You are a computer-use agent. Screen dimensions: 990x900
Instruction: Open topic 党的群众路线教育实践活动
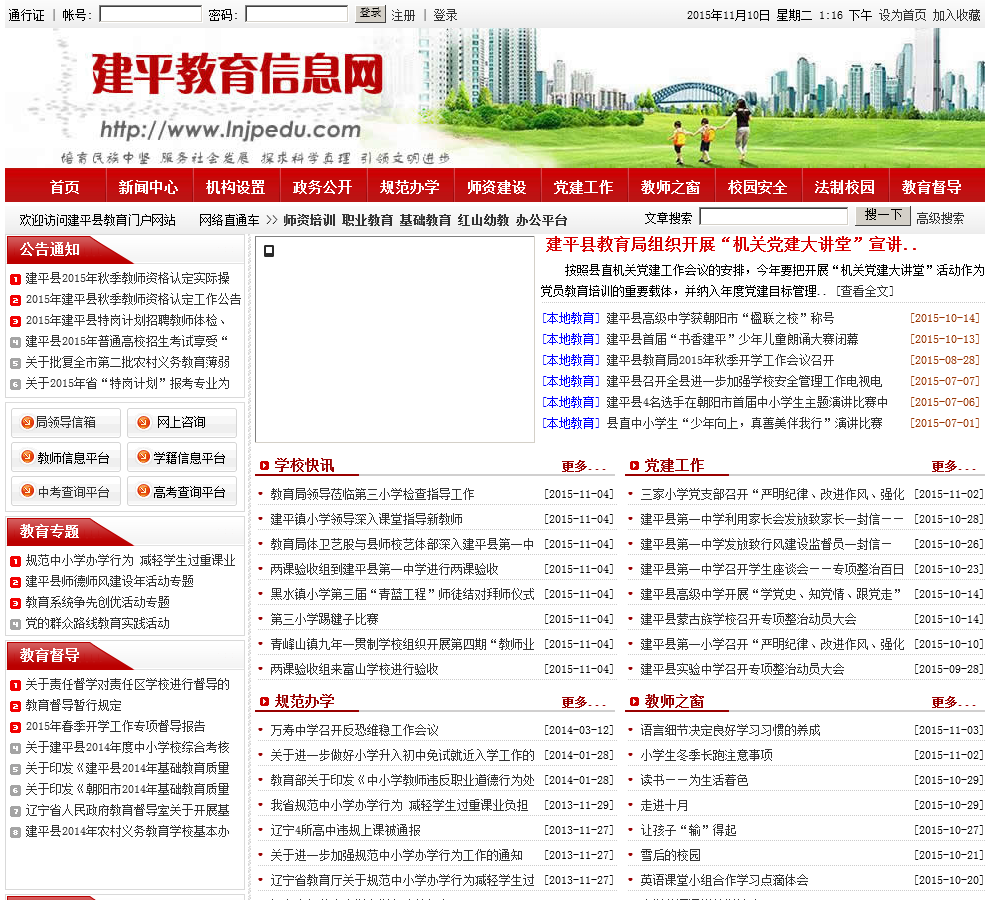(97, 623)
